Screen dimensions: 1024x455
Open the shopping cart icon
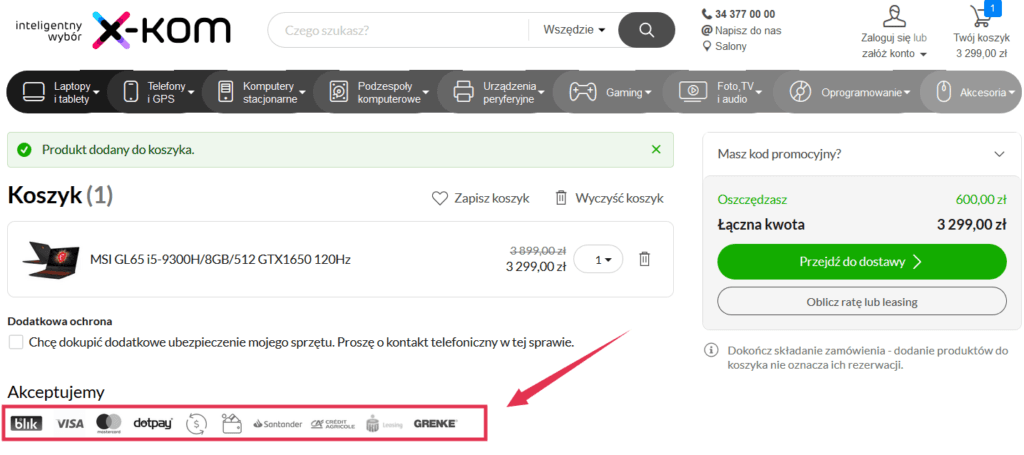982,16
